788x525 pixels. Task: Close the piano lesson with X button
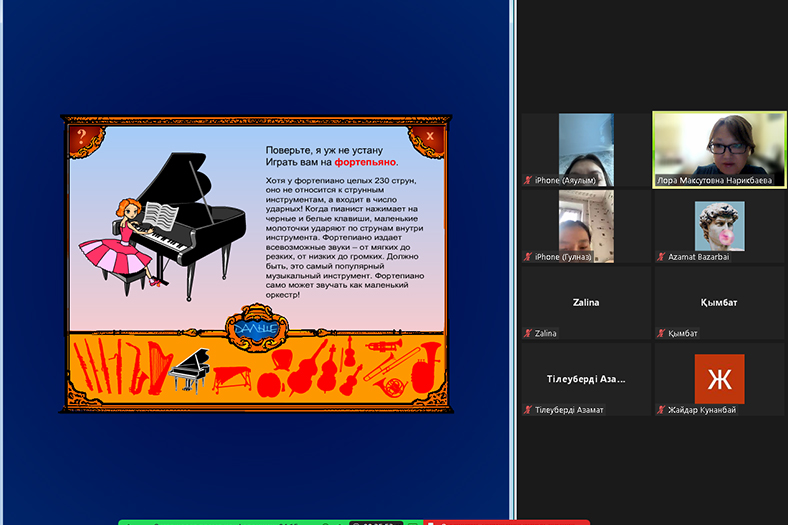(x=430, y=136)
